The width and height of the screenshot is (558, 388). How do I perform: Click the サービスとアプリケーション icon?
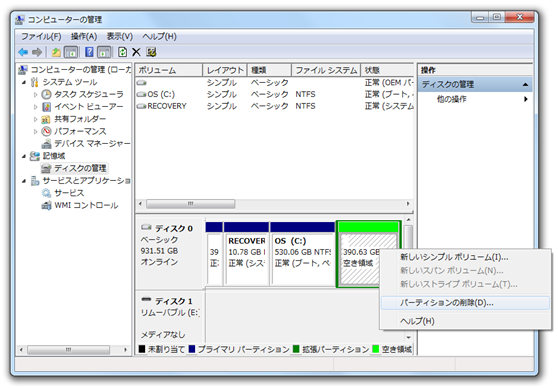[35, 181]
